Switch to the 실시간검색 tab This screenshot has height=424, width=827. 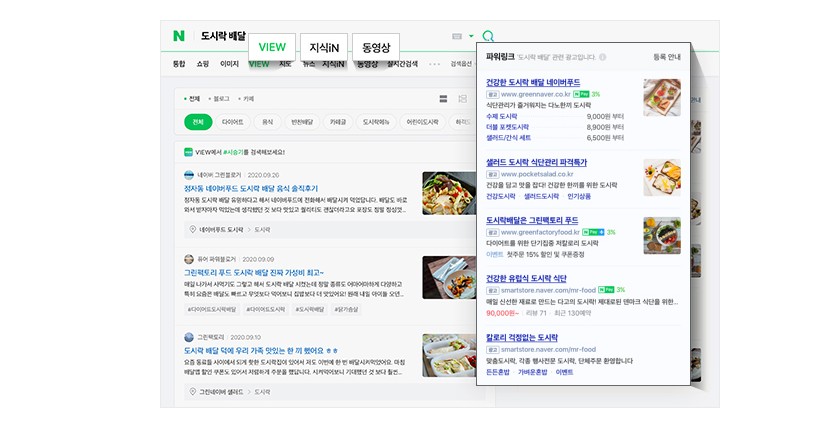(402, 64)
